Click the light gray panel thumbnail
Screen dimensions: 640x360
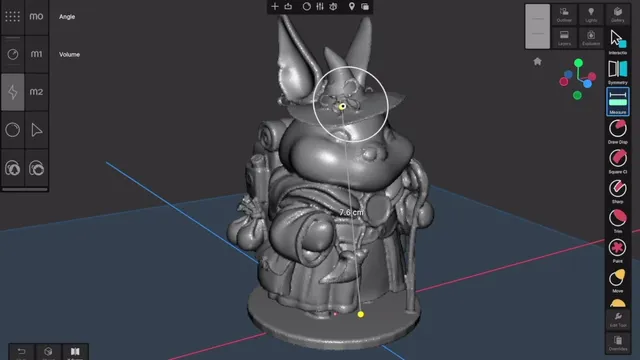(x=538, y=27)
